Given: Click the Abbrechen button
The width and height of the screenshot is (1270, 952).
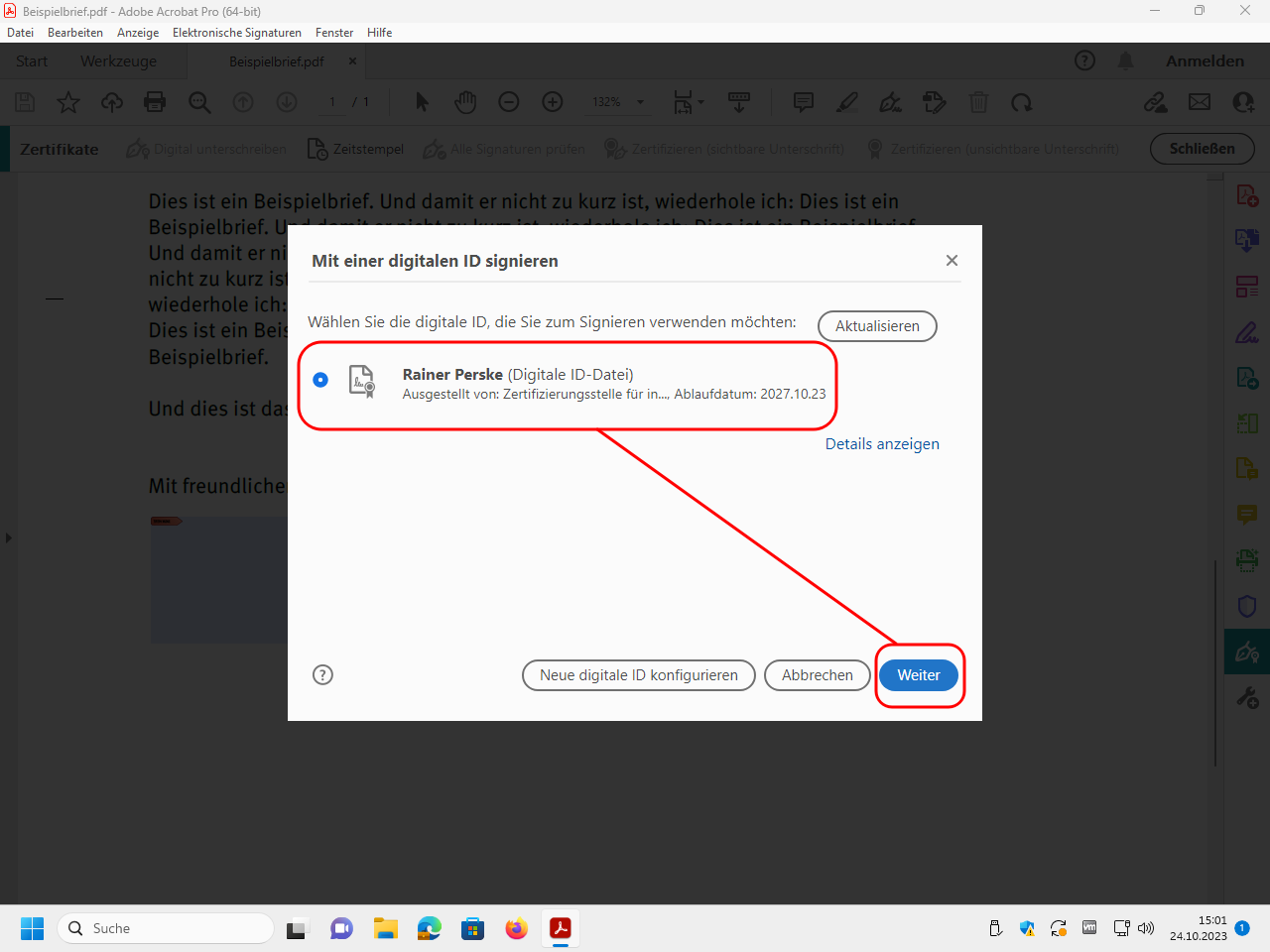Looking at the screenshot, I should pyautogui.click(x=817, y=675).
